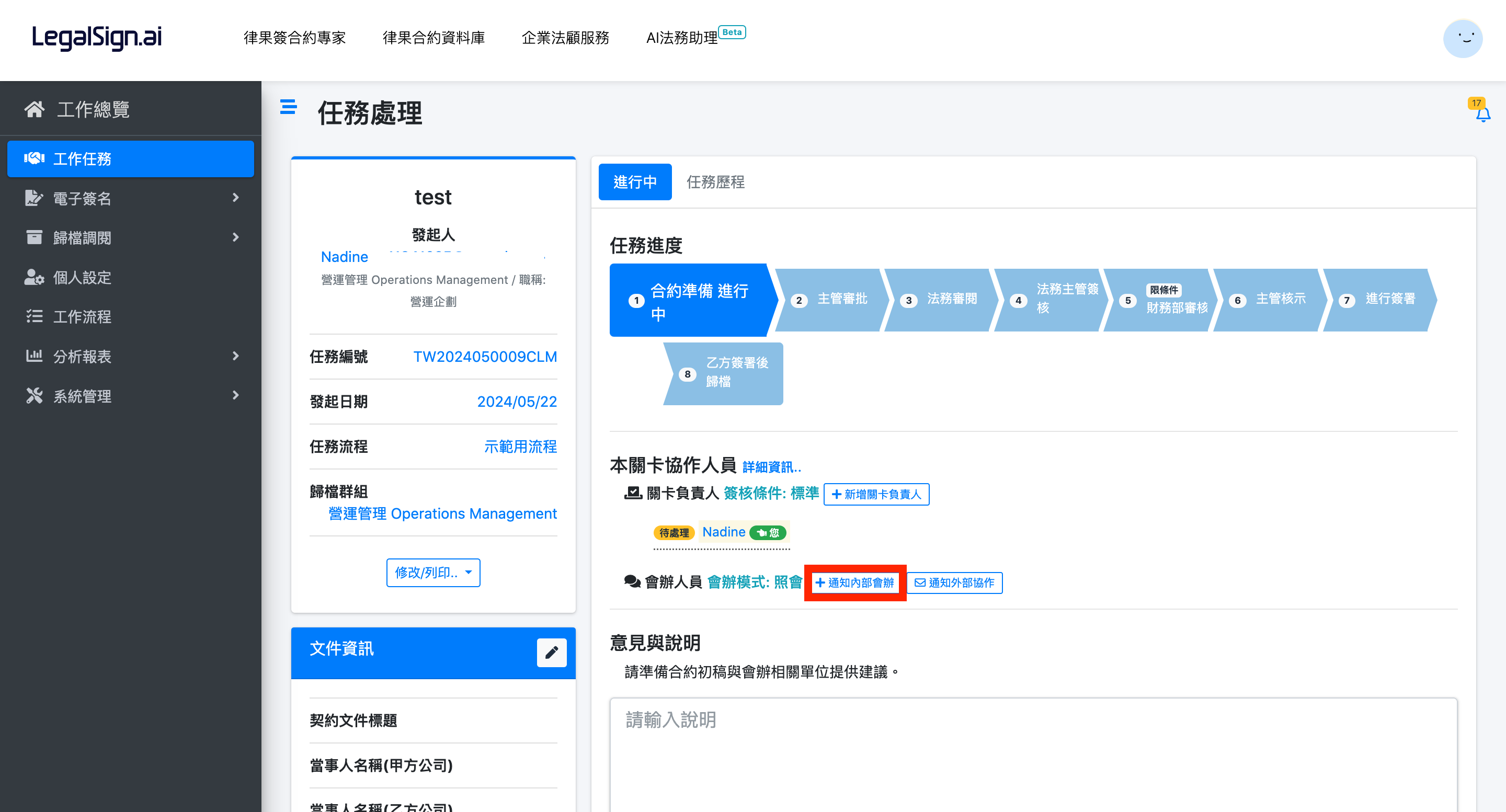Switch to the 進行中 tab
Screen dimensions: 1506x812
635,182
